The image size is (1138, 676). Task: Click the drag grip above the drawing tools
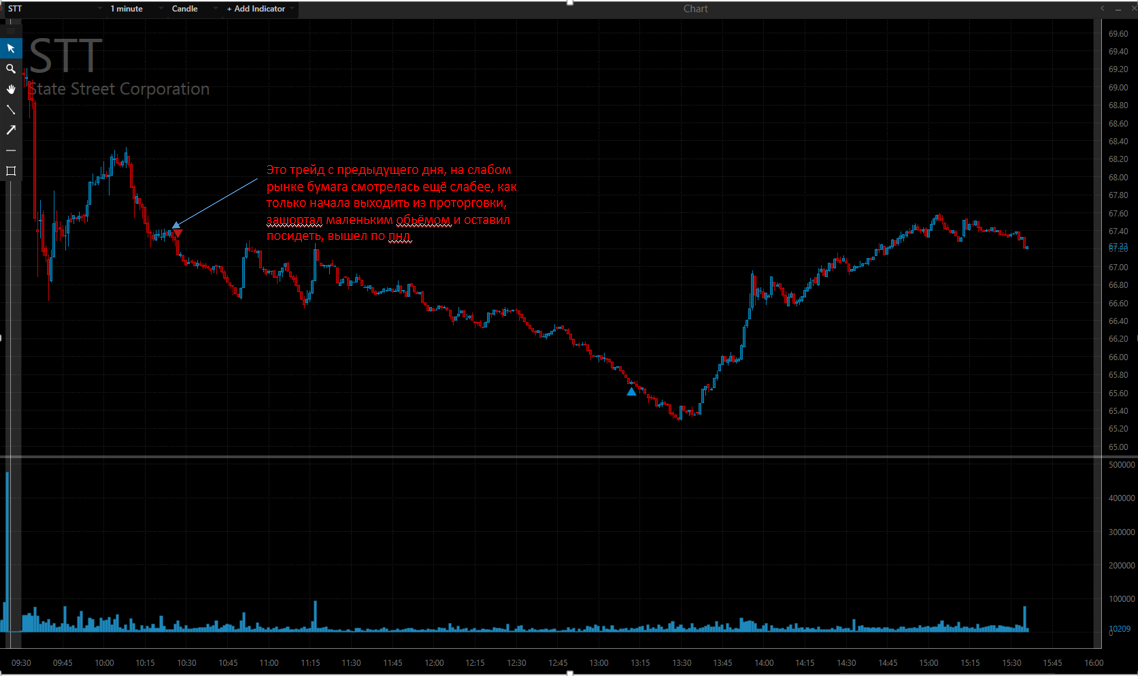11,30
